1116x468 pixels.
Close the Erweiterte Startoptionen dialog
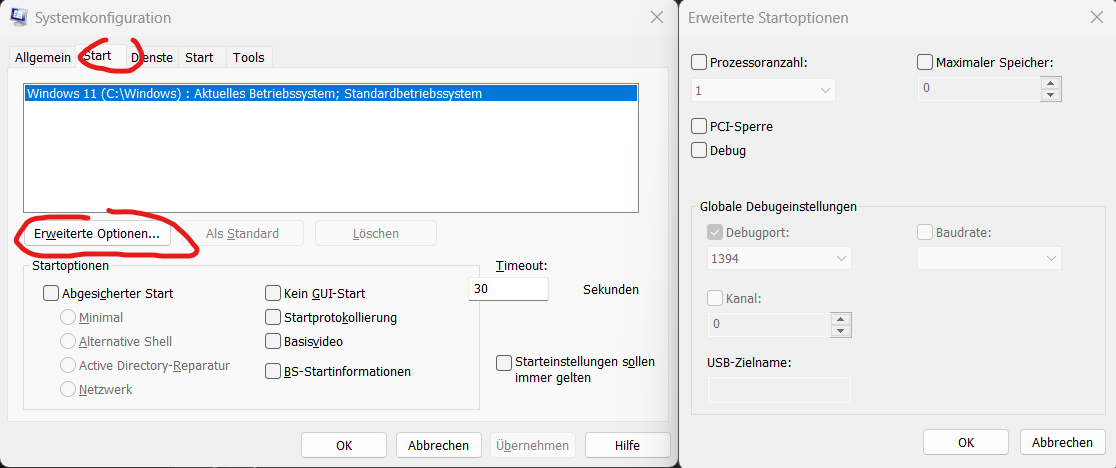1097,17
